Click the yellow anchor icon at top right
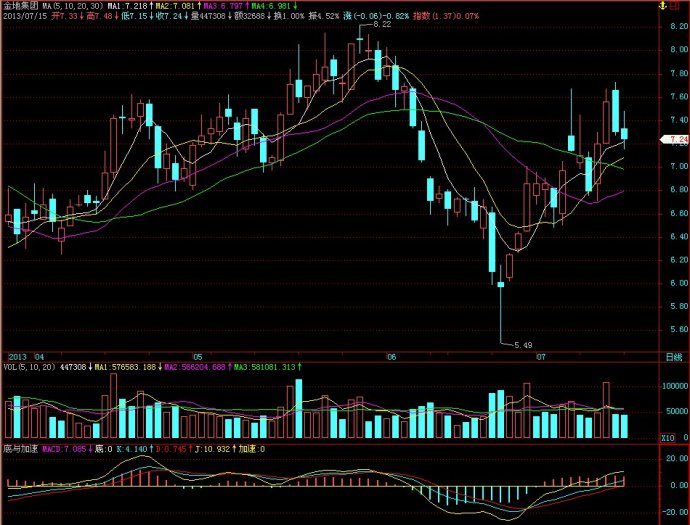The height and width of the screenshot is (525, 690). coord(661,6)
